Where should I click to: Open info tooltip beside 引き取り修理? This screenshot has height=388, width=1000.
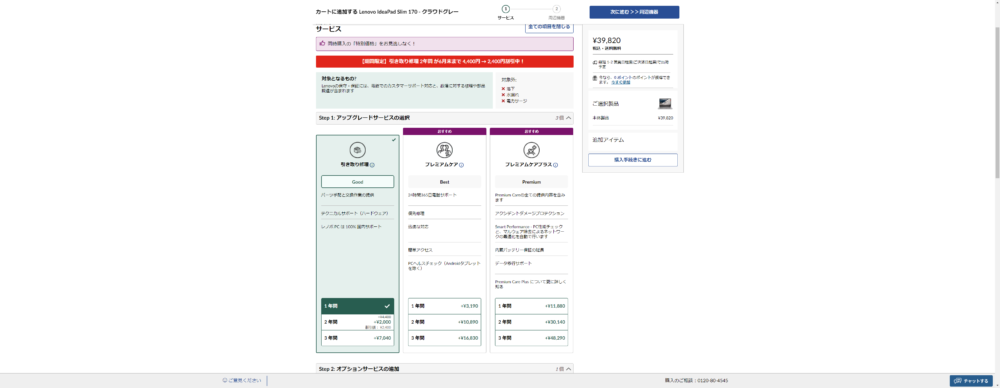click(x=372, y=165)
